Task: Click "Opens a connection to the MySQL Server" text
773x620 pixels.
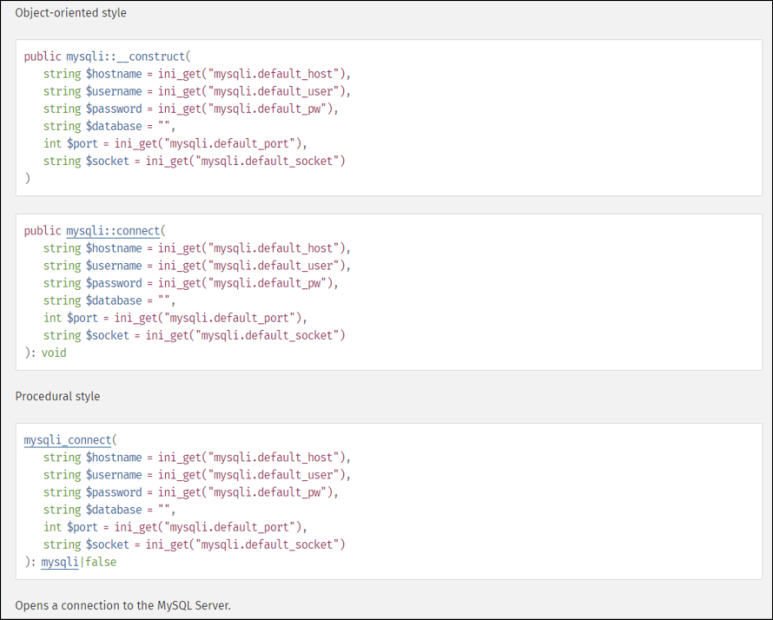Action: (123, 606)
